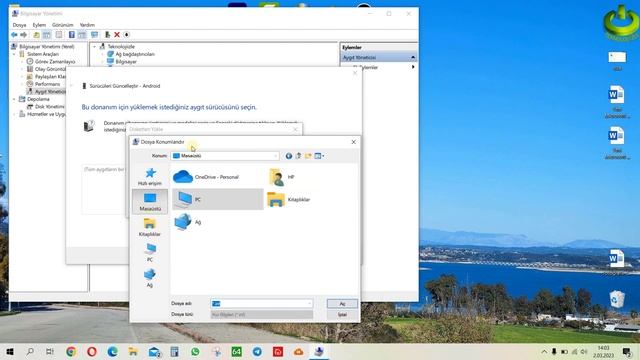This screenshot has height=360, width=640.
Task: Click the black down-arrow circle toolbar icon
Action: pyautogui.click(x=127, y=35)
